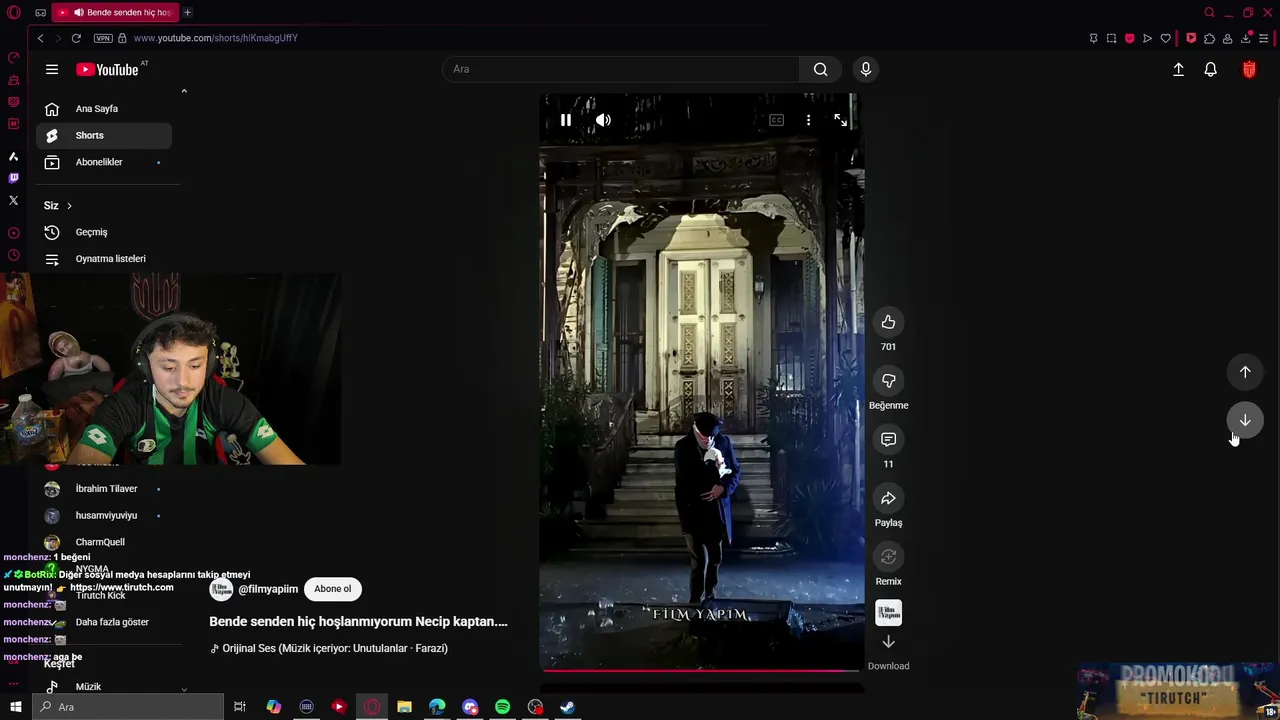Viewport: 1280px width, 720px height.
Task: Open Oynatma listeleri in the sidebar
Action: pyautogui.click(x=104, y=259)
